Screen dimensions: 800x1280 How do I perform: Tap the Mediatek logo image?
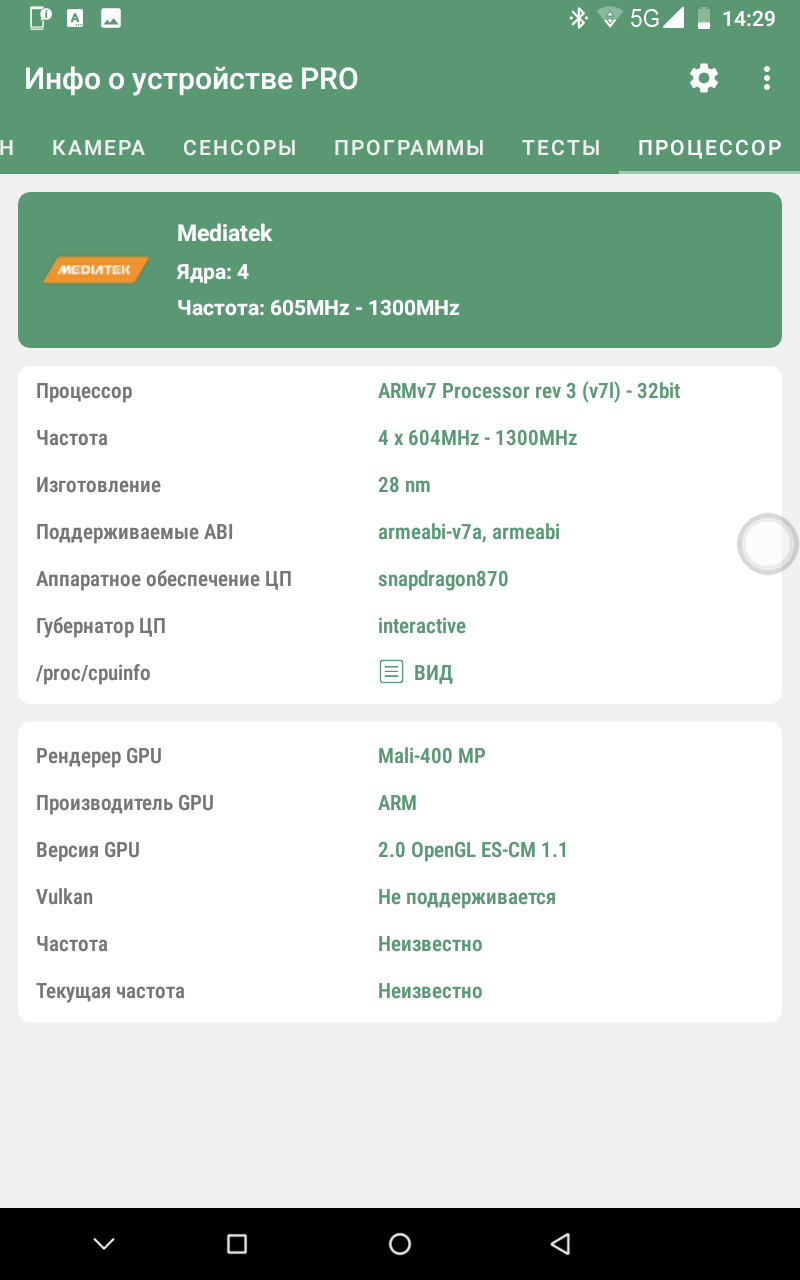point(96,270)
